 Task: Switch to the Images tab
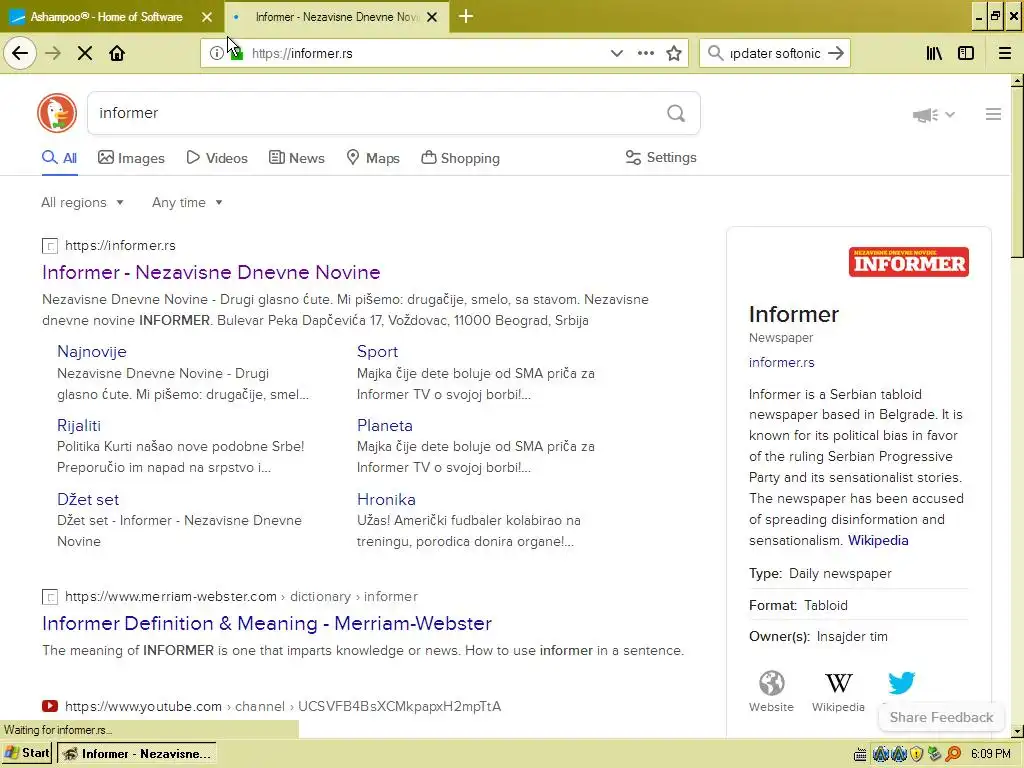[x=131, y=158]
